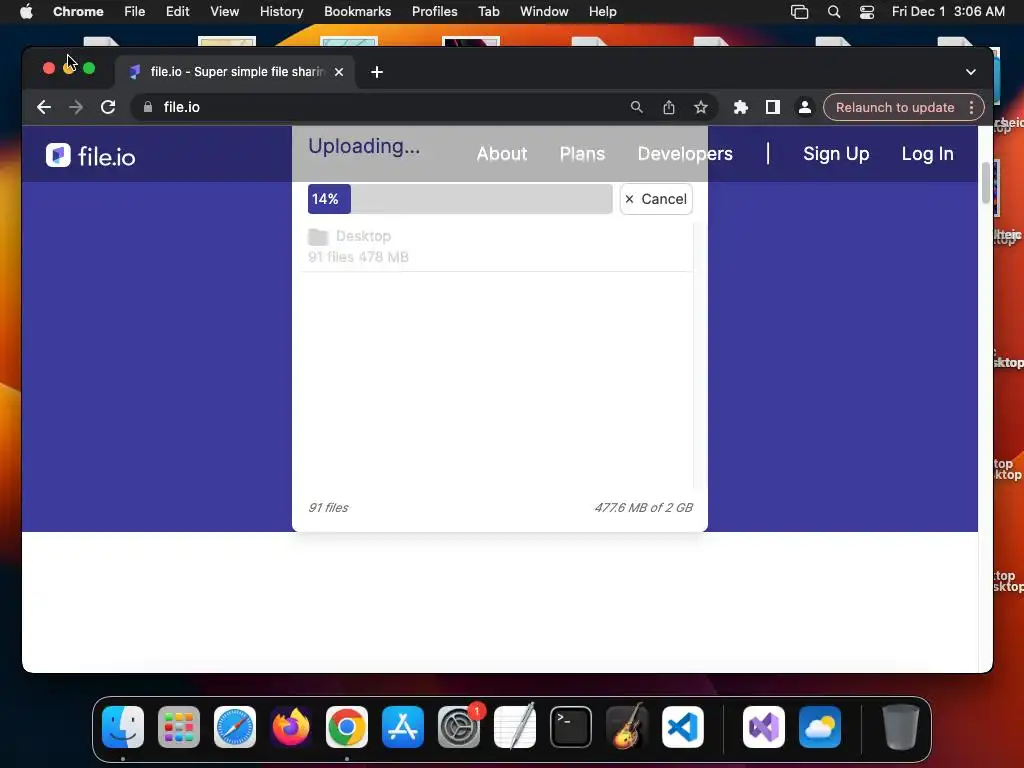Open Firefox from the Dock

(x=291, y=727)
